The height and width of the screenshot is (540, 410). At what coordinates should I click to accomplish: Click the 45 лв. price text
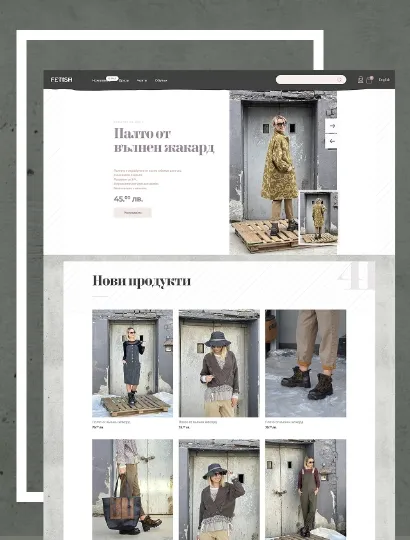click(x=128, y=199)
